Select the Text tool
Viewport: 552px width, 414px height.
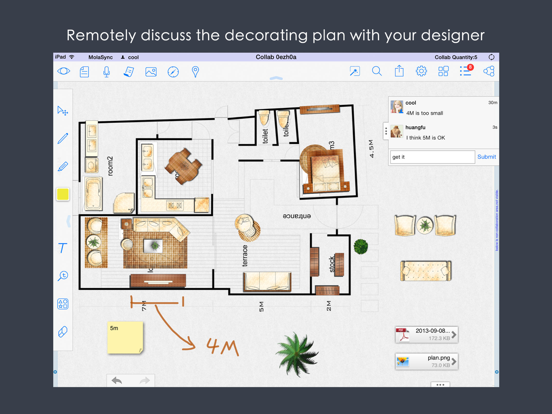click(63, 248)
